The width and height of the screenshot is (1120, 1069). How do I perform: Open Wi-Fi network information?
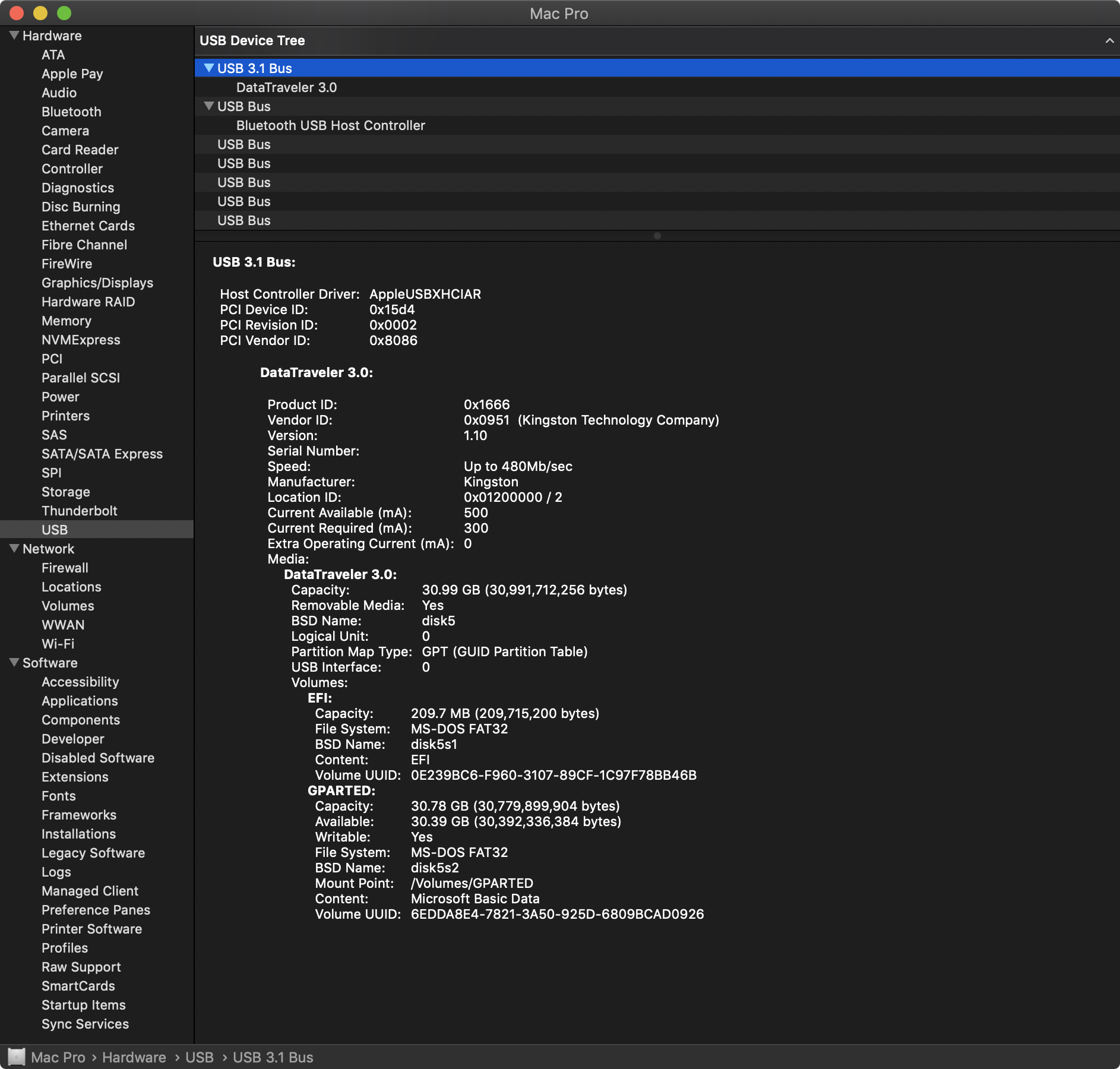(58, 644)
